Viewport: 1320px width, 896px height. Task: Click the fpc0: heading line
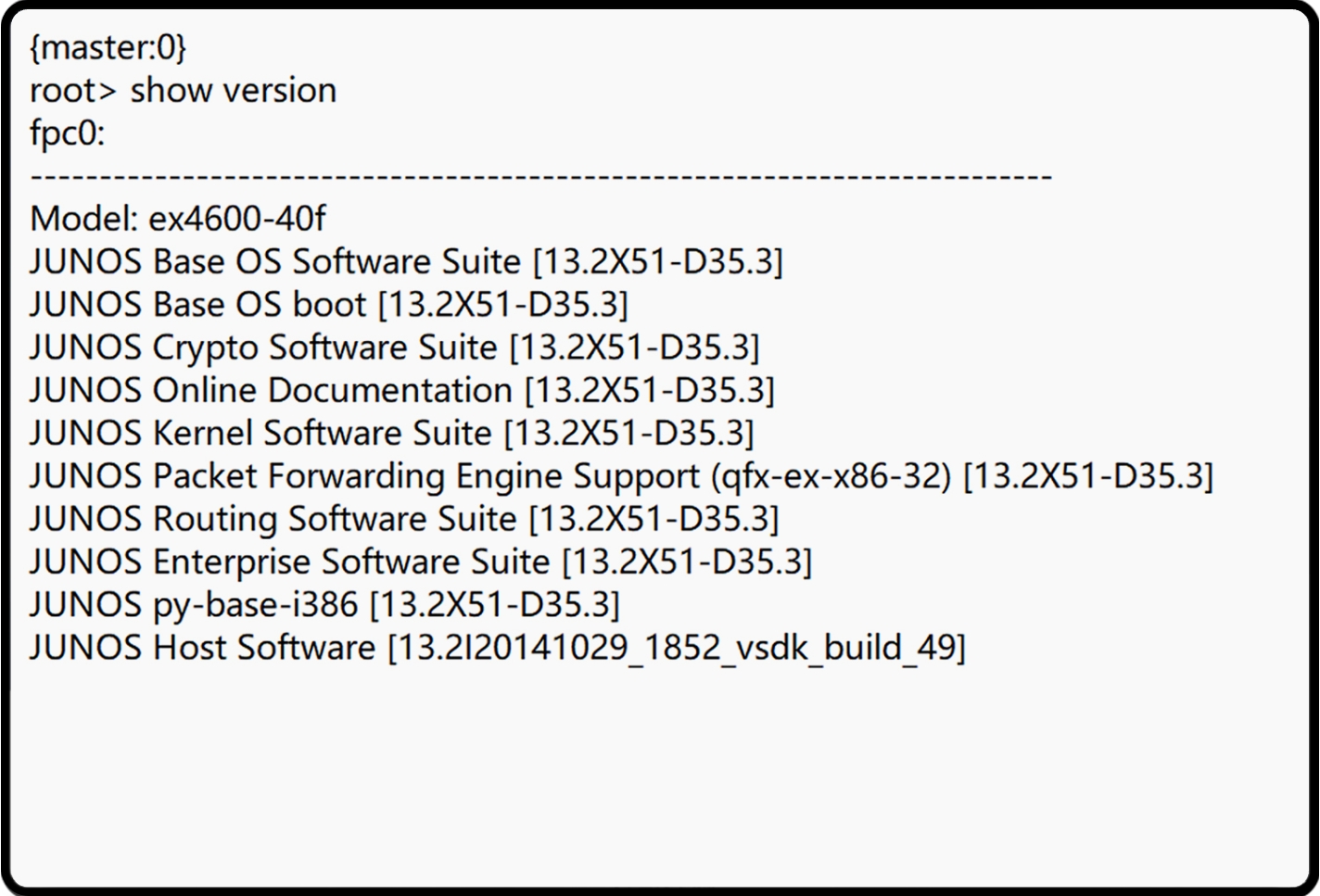[x=68, y=133]
